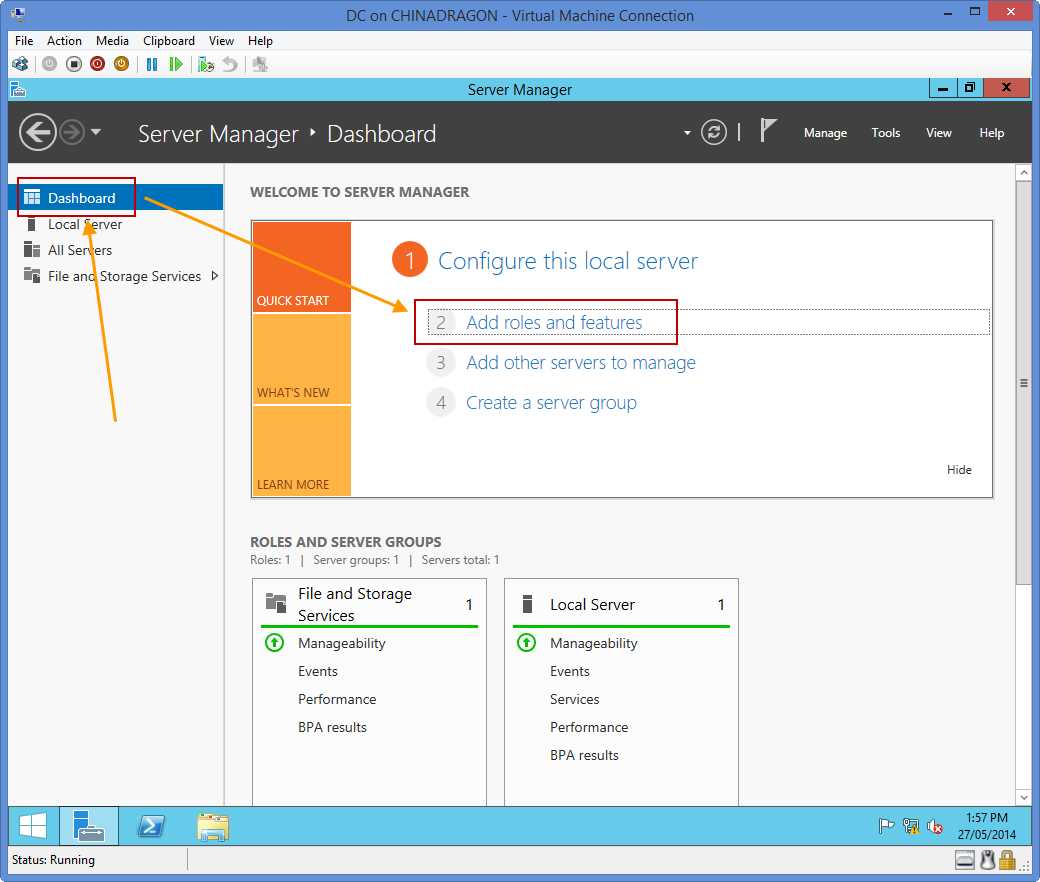This screenshot has height=882, width=1040.
Task: Click Events under Local Server tile
Action: [570, 671]
